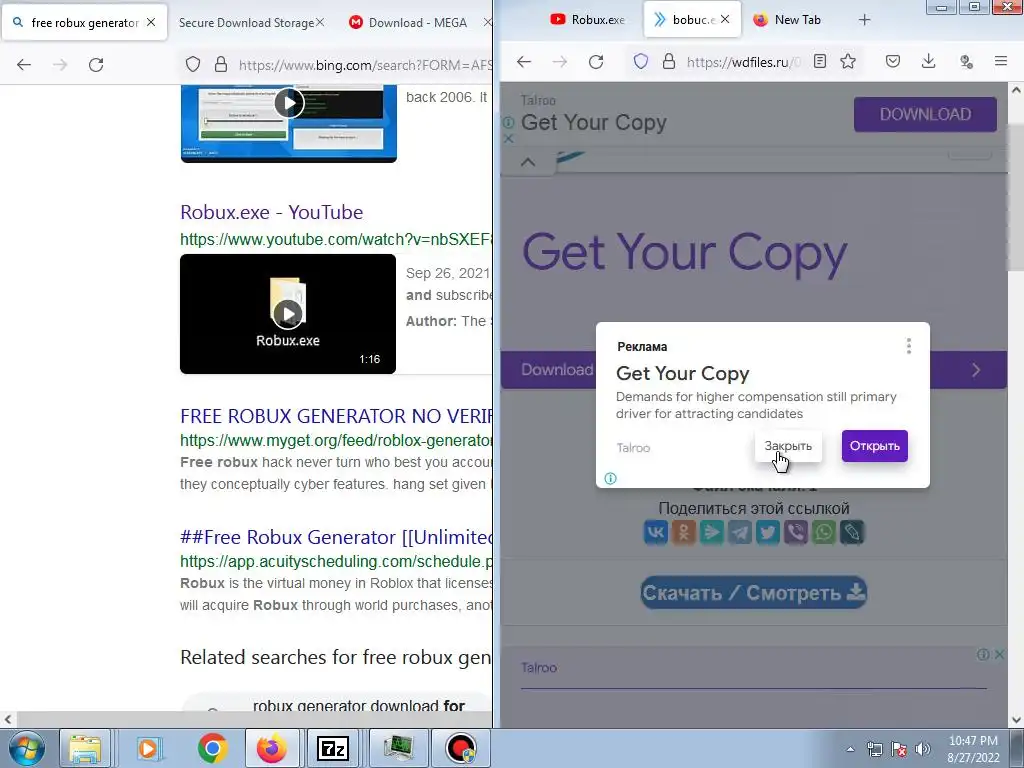Click Закрыть button in ad popup
This screenshot has width=1024, height=768.
788,446
